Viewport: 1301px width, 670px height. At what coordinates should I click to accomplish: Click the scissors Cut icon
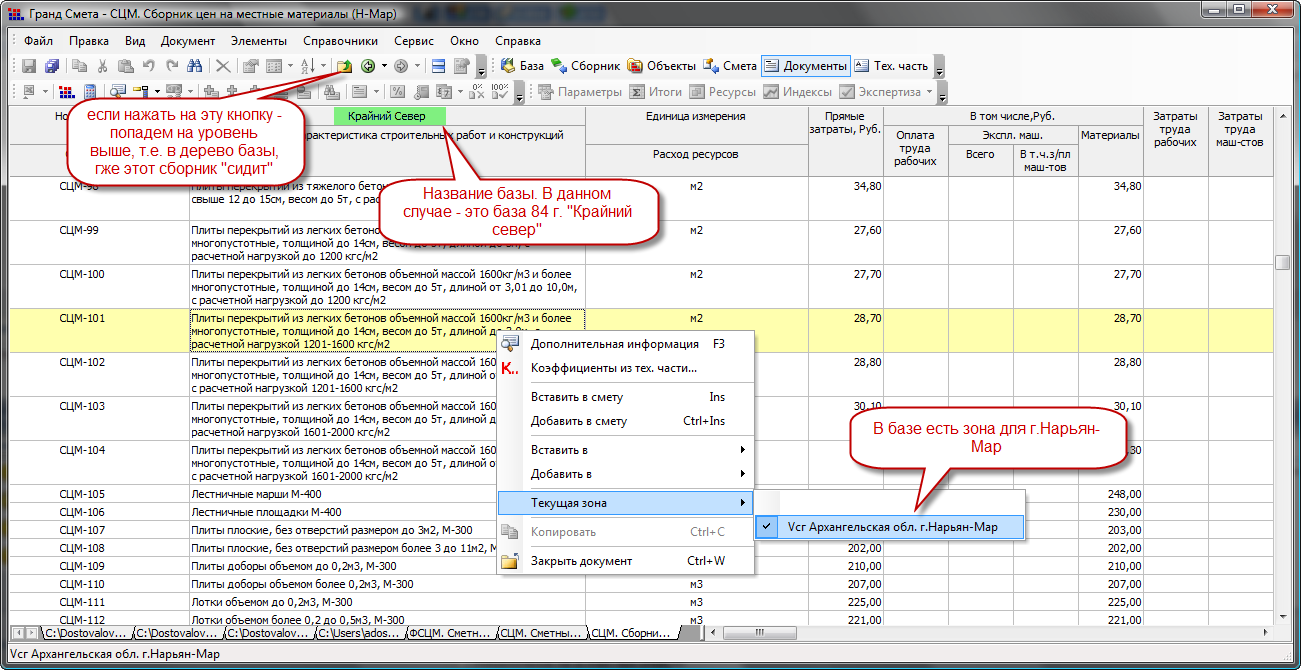(102, 67)
